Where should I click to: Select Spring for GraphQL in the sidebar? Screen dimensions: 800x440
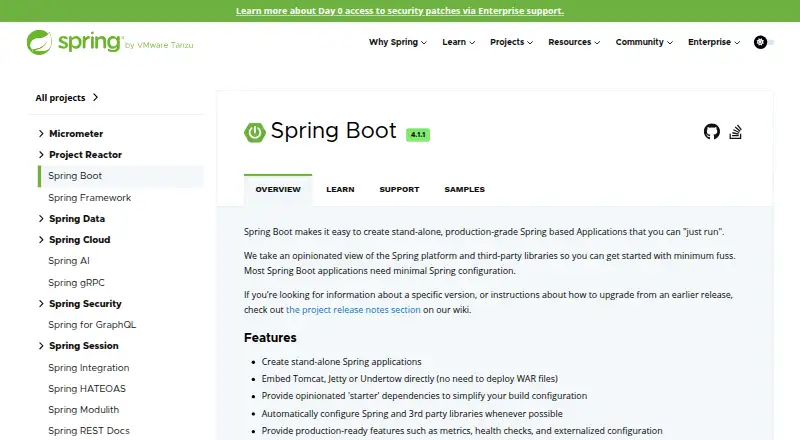92,325
